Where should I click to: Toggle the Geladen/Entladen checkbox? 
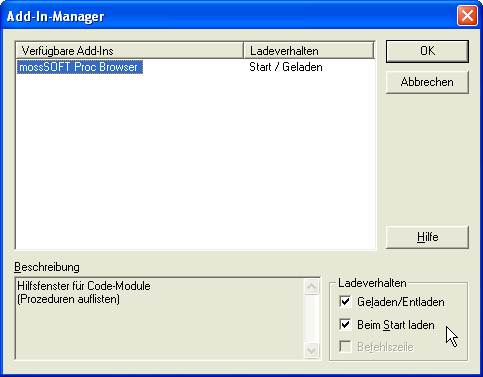[345, 302]
